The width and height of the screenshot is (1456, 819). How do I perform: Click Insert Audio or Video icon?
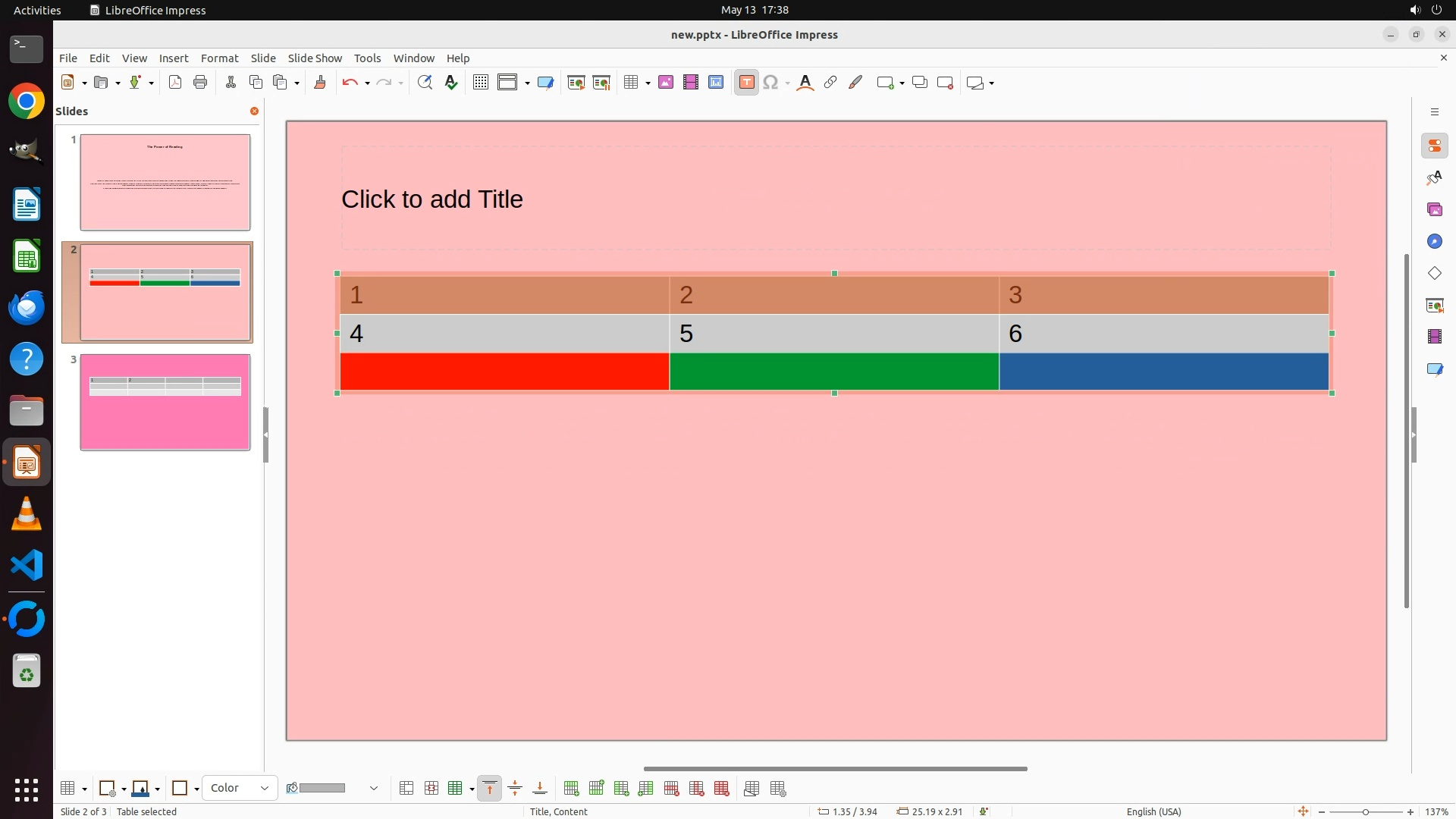(x=690, y=83)
